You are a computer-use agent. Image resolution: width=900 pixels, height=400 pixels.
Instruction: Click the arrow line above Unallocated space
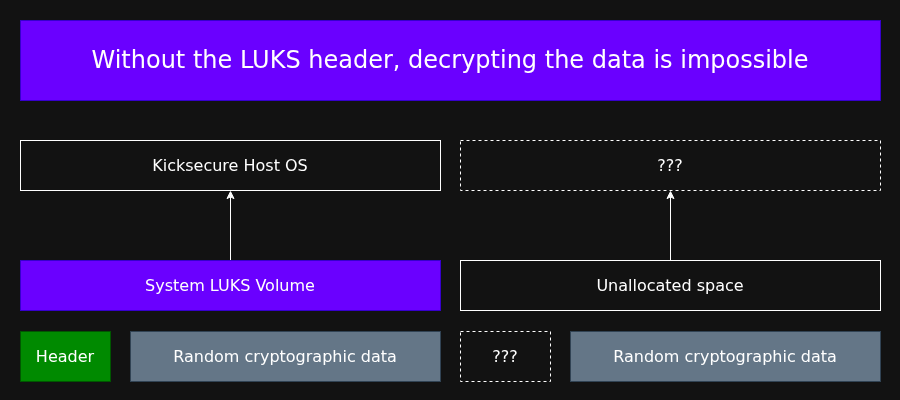point(670,230)
